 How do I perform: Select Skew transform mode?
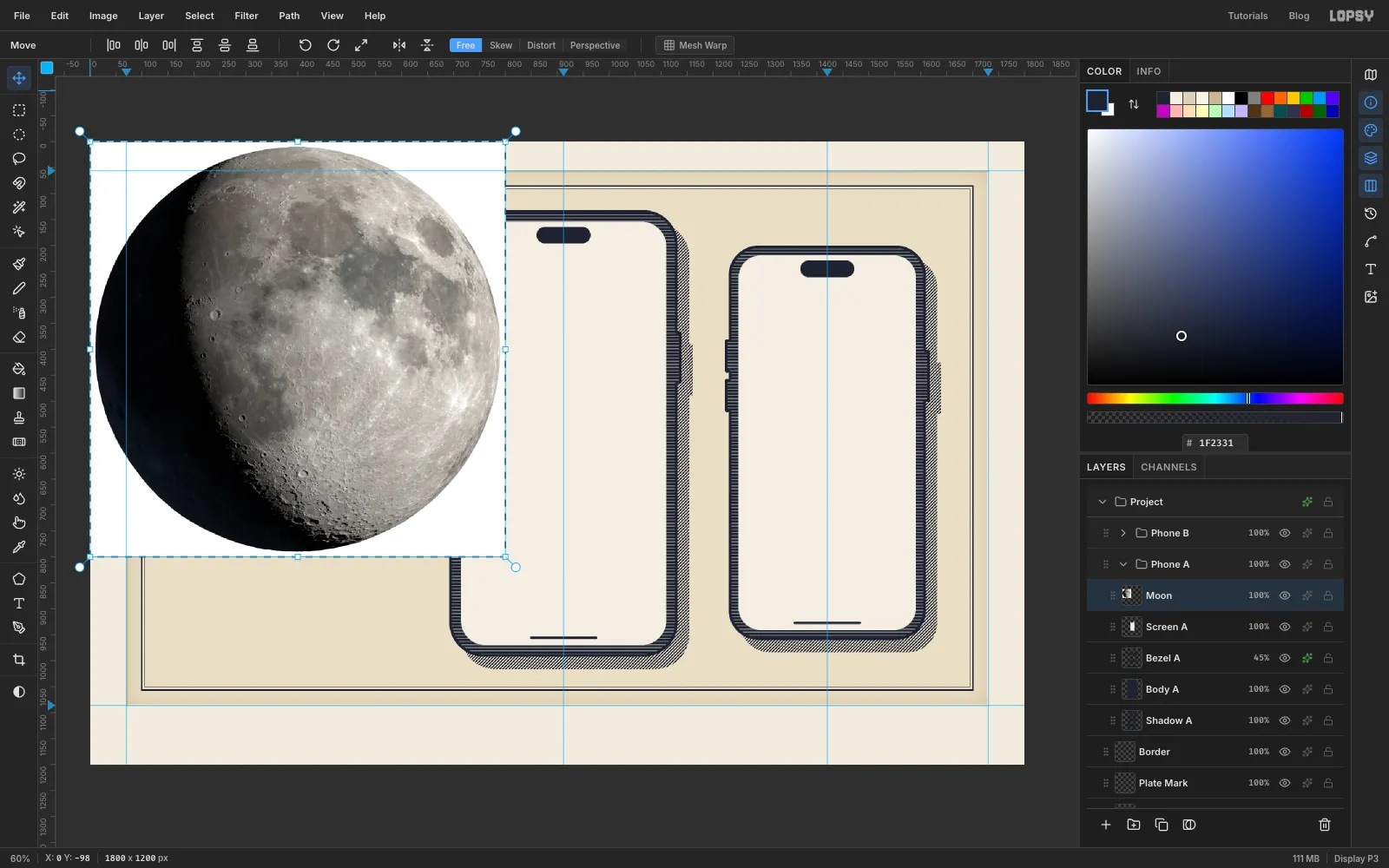click(501, 45)
